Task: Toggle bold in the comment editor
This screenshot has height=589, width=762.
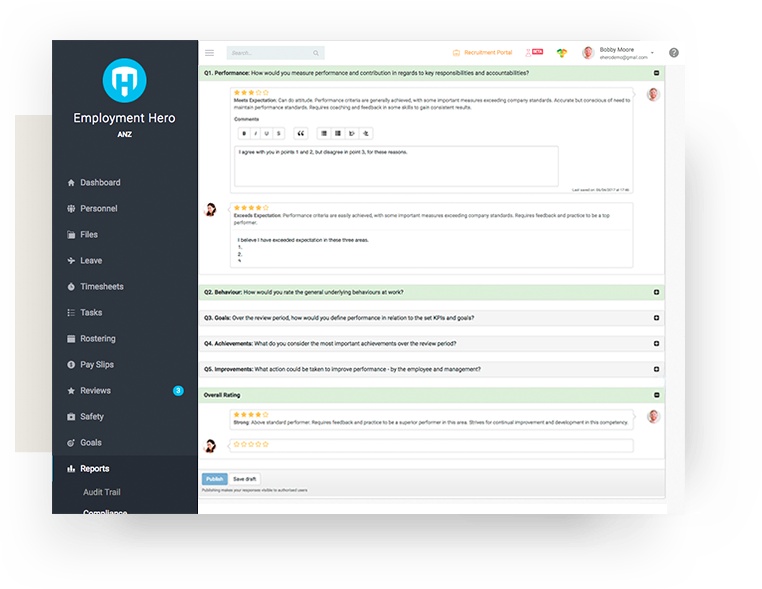Action: coord(244,134)
